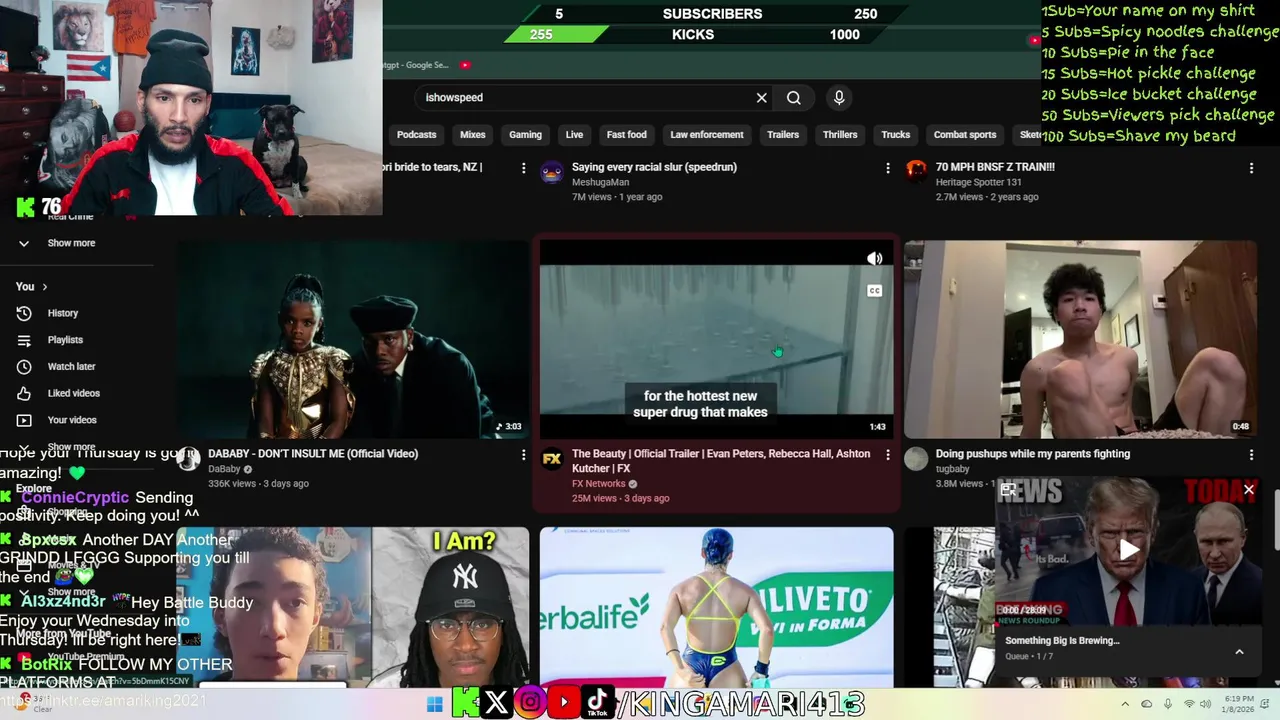The image size is (1280, 720).
Task: Open the shirtless pushups video thumbnail
Action: tap(1080, 339)
